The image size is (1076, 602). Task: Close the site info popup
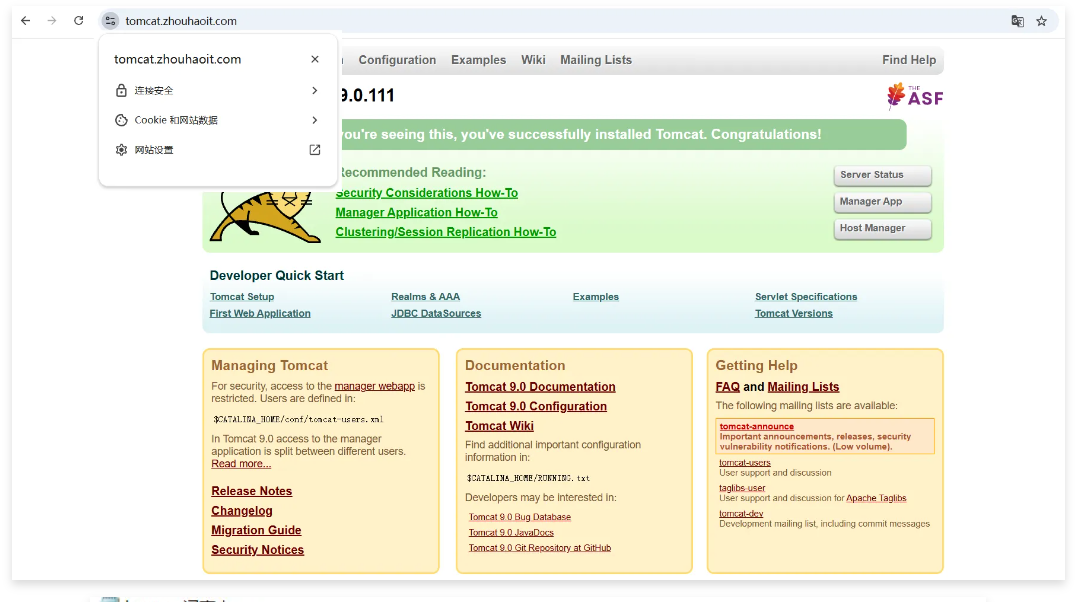pyautogui.click(x=315, y=59)
